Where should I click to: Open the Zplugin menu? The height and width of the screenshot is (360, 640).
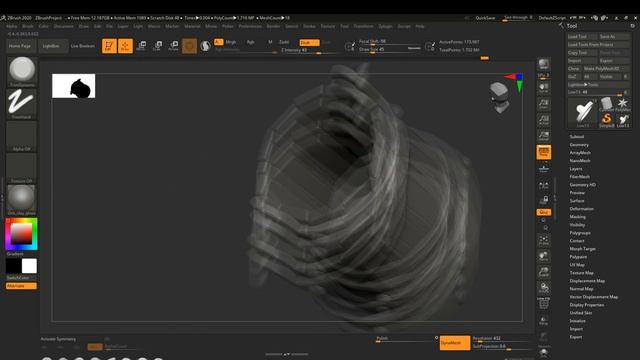coord(385,26)
